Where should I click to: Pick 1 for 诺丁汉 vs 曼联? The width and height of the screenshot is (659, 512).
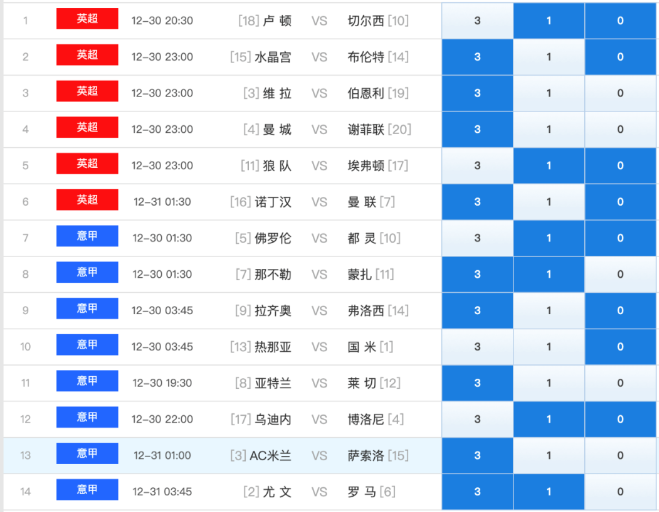click(x=548, y=202)
